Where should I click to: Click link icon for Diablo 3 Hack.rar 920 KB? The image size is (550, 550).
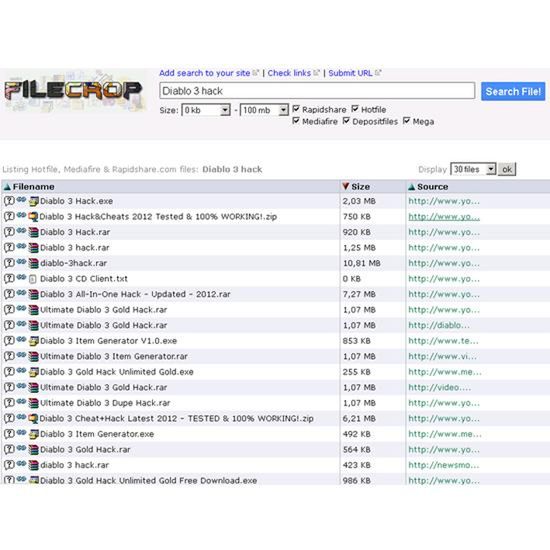[21, 231]
